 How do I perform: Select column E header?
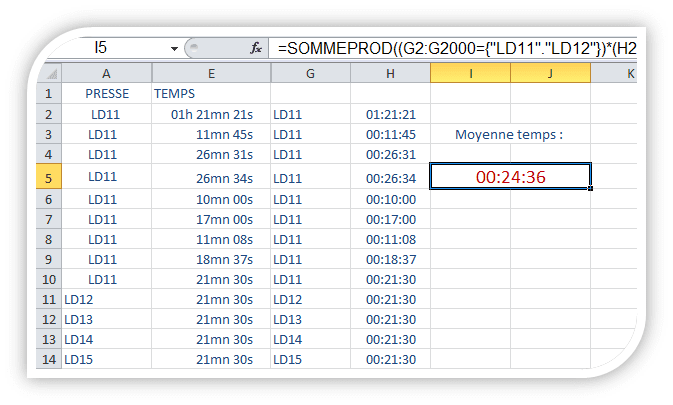(211, 74)
